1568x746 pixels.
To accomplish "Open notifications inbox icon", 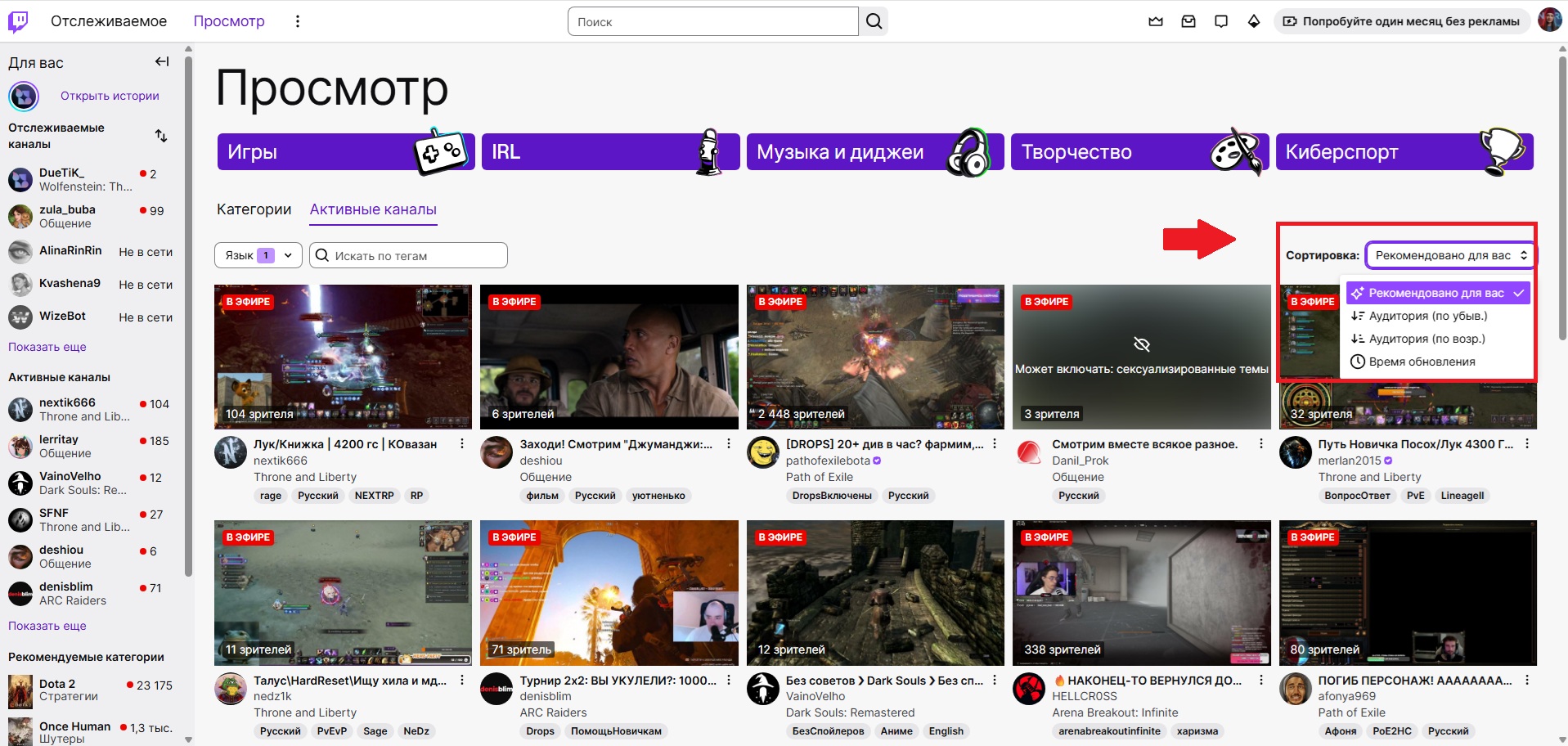I will [1188, 21].
